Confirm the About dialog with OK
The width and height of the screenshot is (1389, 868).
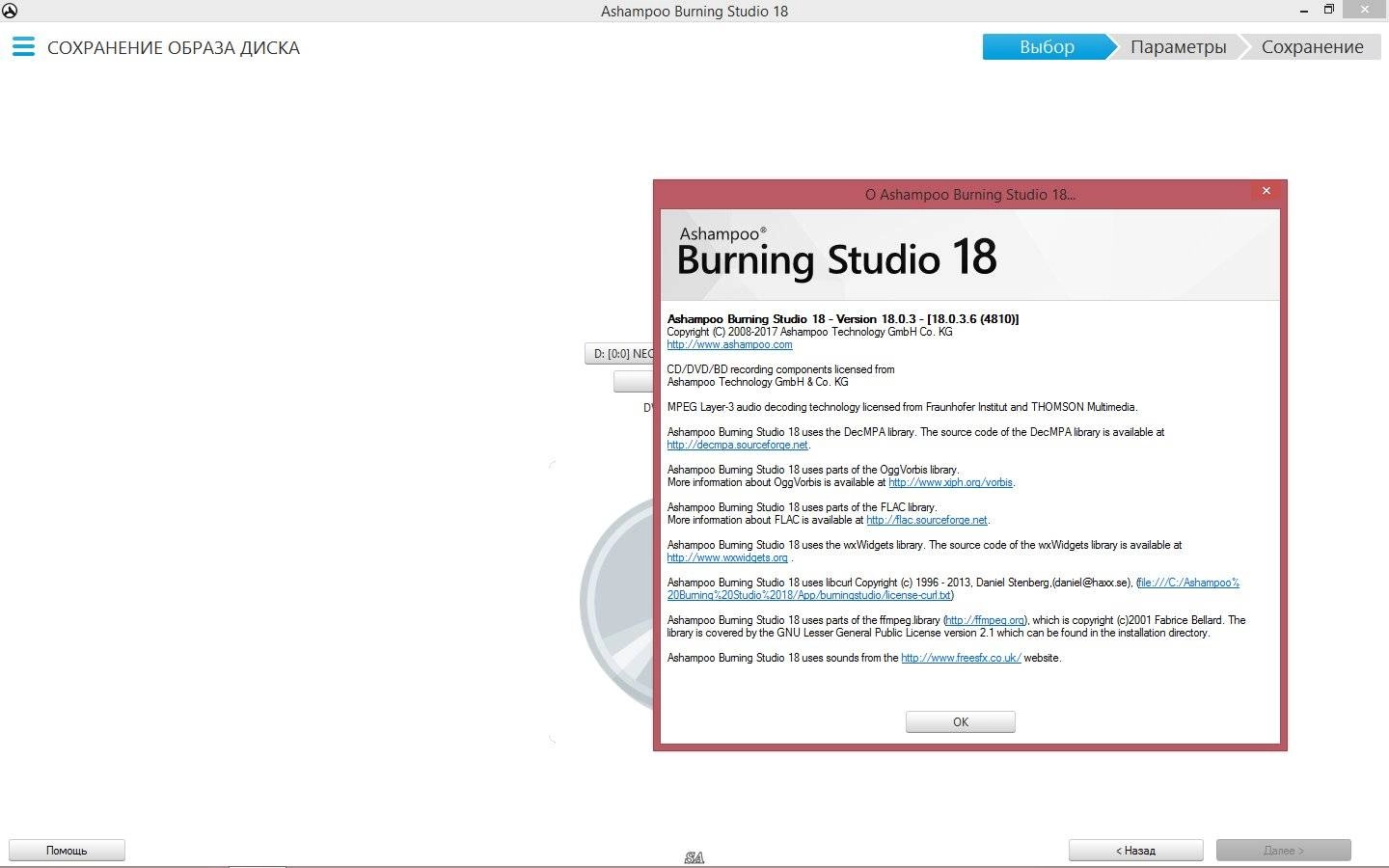pos(960,721)
